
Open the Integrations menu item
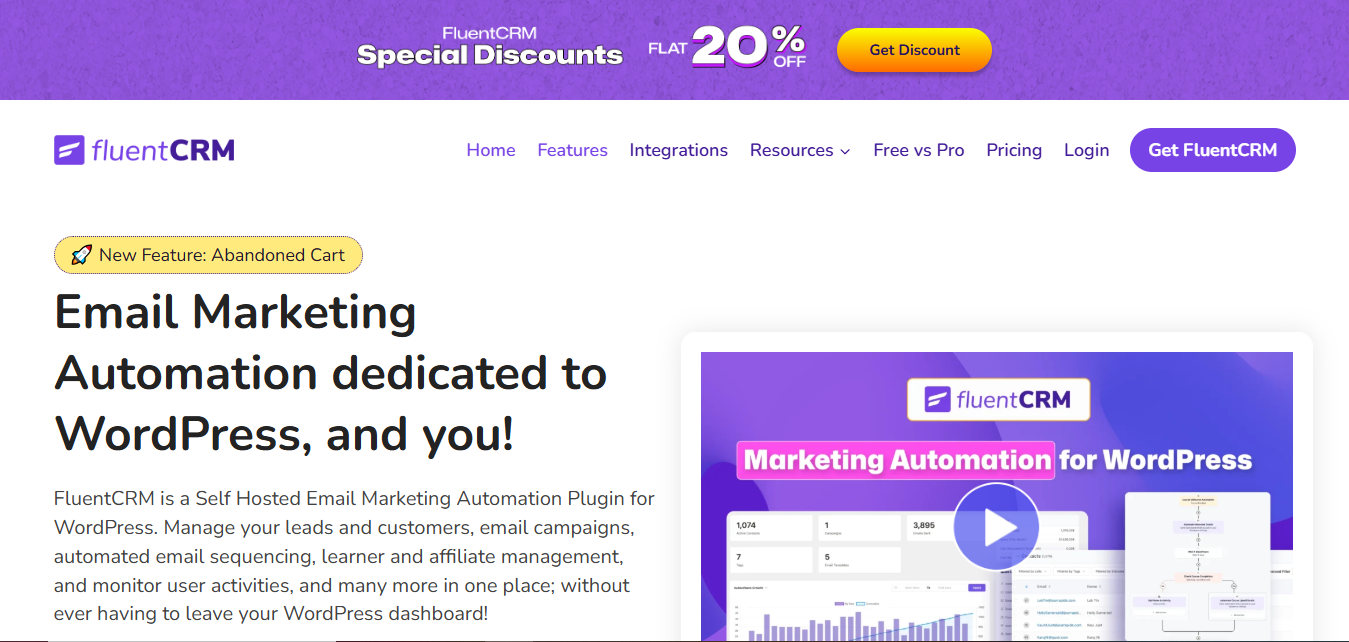(x=678, y=150)
